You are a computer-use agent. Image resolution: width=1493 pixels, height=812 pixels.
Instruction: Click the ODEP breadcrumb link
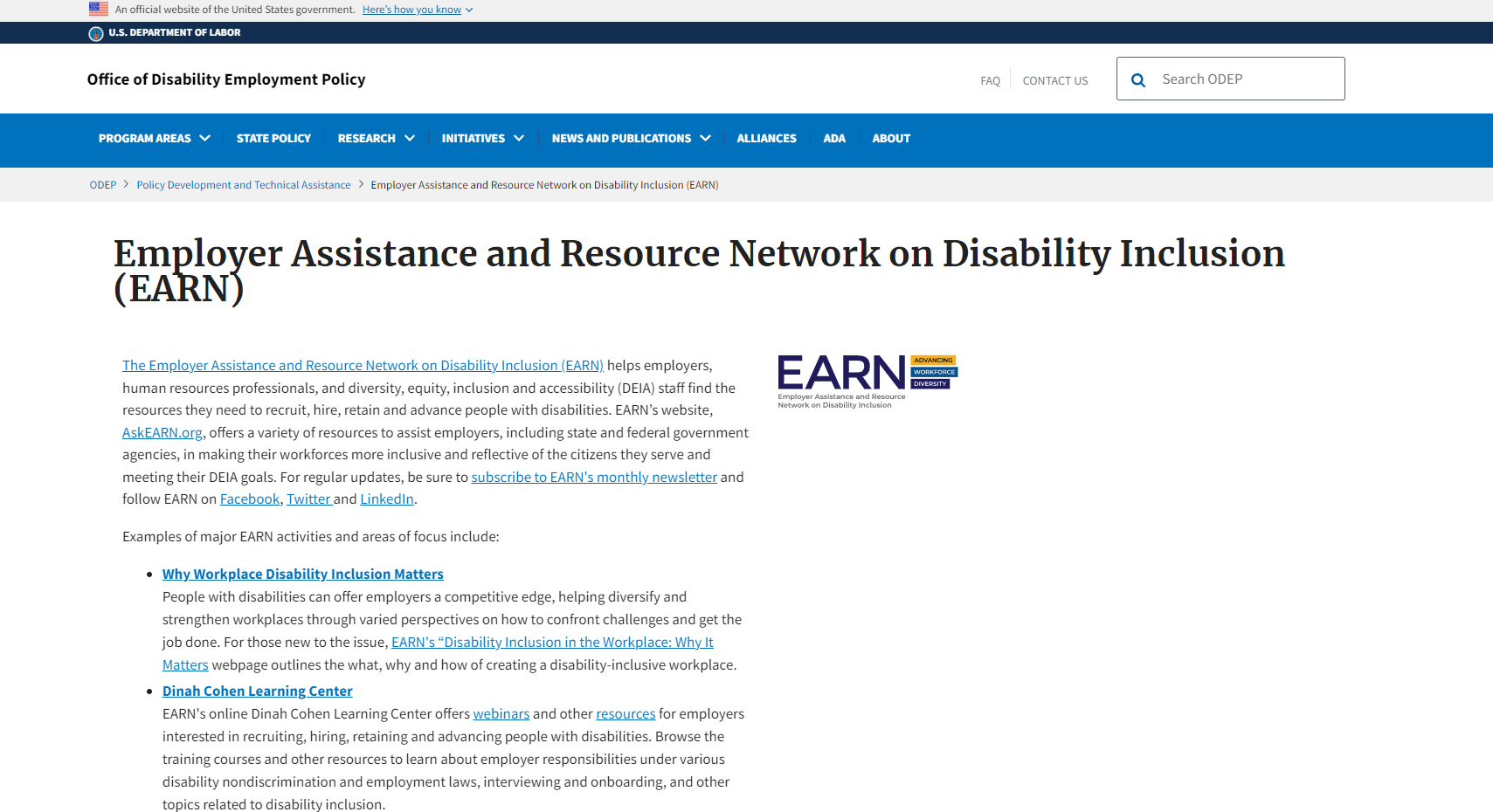103,185
